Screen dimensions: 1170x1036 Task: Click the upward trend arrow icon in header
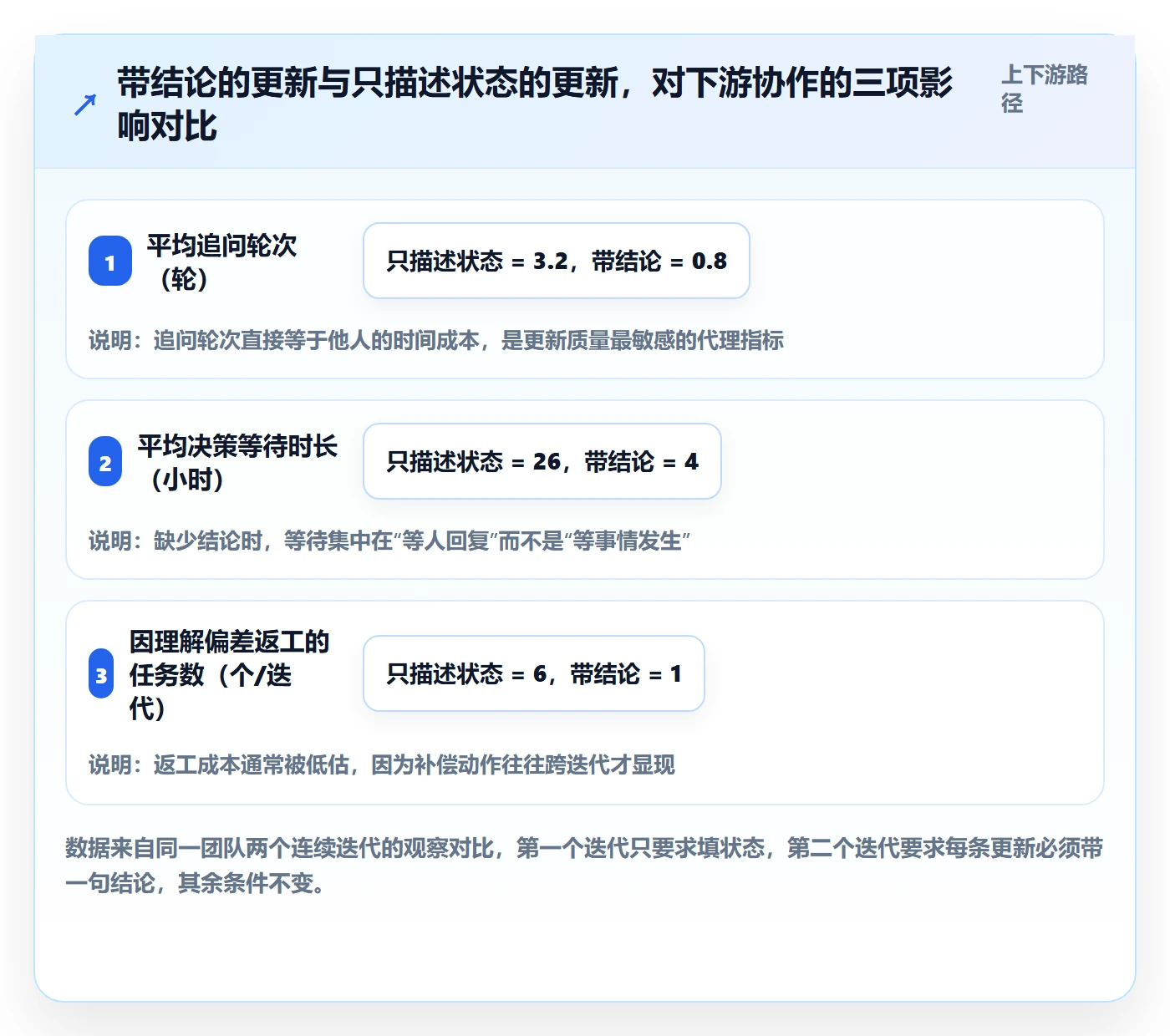click(85, 104)
